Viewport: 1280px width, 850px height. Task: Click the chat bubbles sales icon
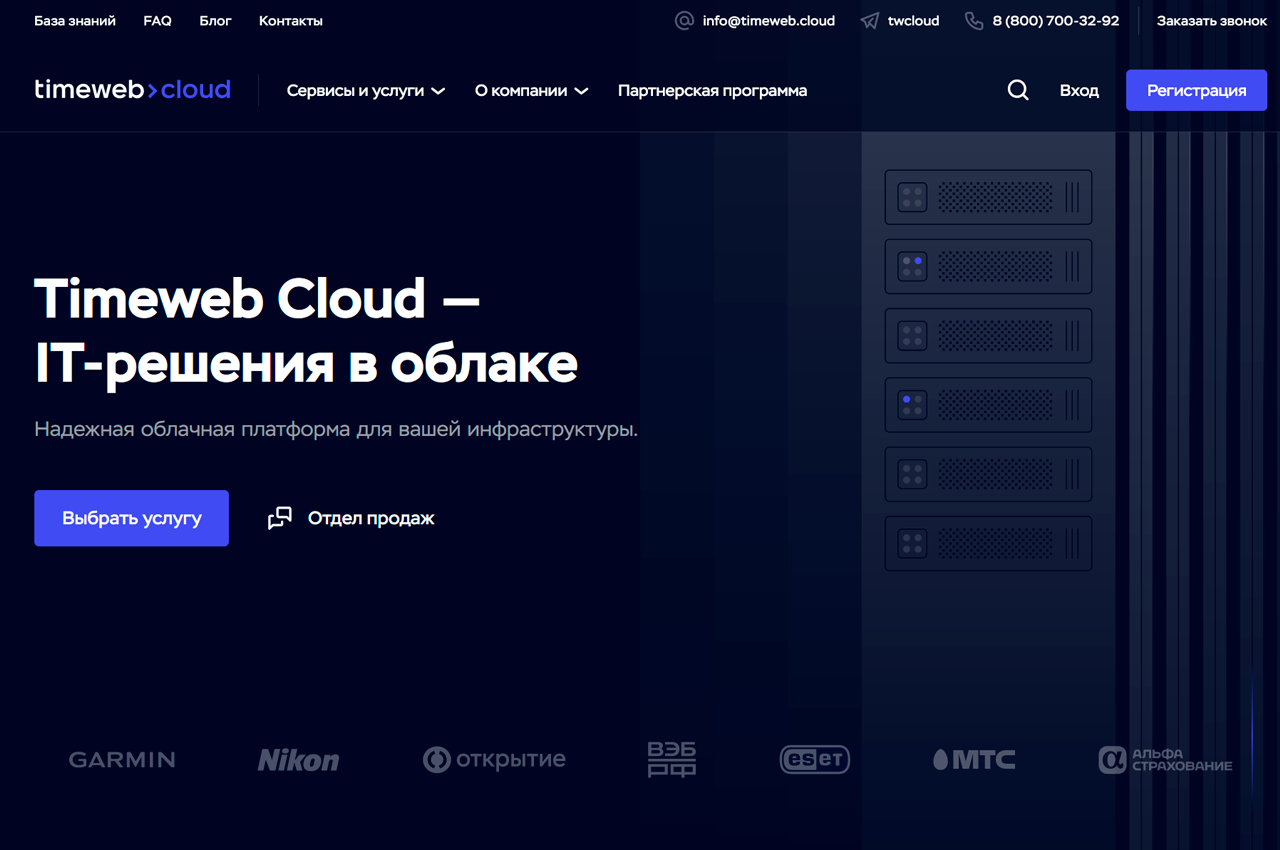[280, 518]
